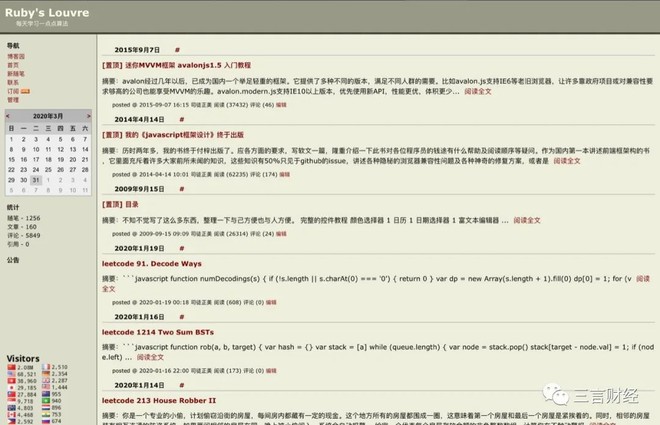Go to next month in the calendar
The width and height of the screenshot is (660, 425).
pyautogui.click(x=88, y=116)
